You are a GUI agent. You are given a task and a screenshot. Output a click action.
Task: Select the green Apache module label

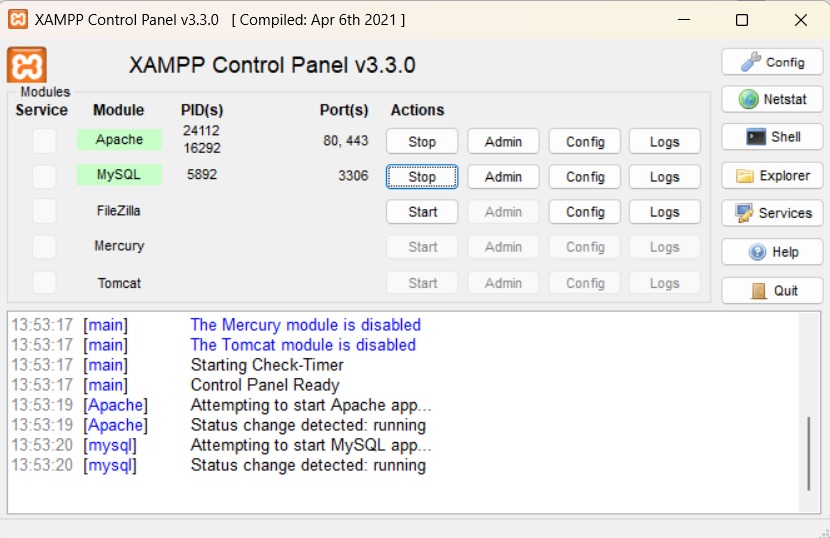pos(119,139)
